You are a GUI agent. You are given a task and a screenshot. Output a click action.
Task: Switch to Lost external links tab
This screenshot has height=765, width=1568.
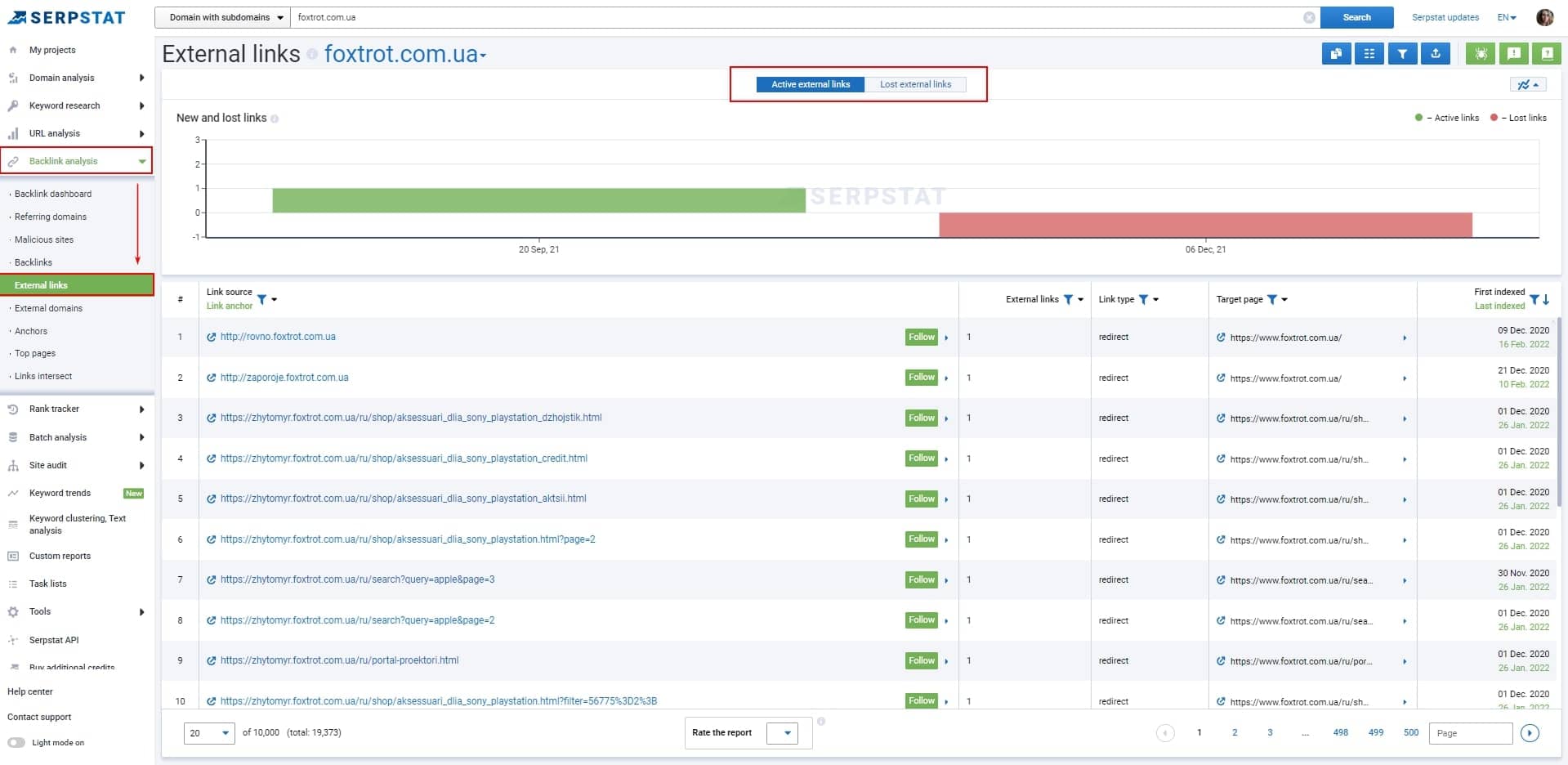click(915, 84)
